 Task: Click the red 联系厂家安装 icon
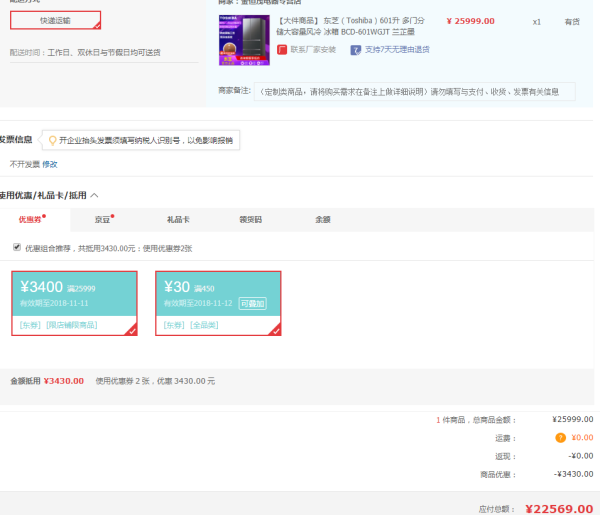click(x=282, y=50)
